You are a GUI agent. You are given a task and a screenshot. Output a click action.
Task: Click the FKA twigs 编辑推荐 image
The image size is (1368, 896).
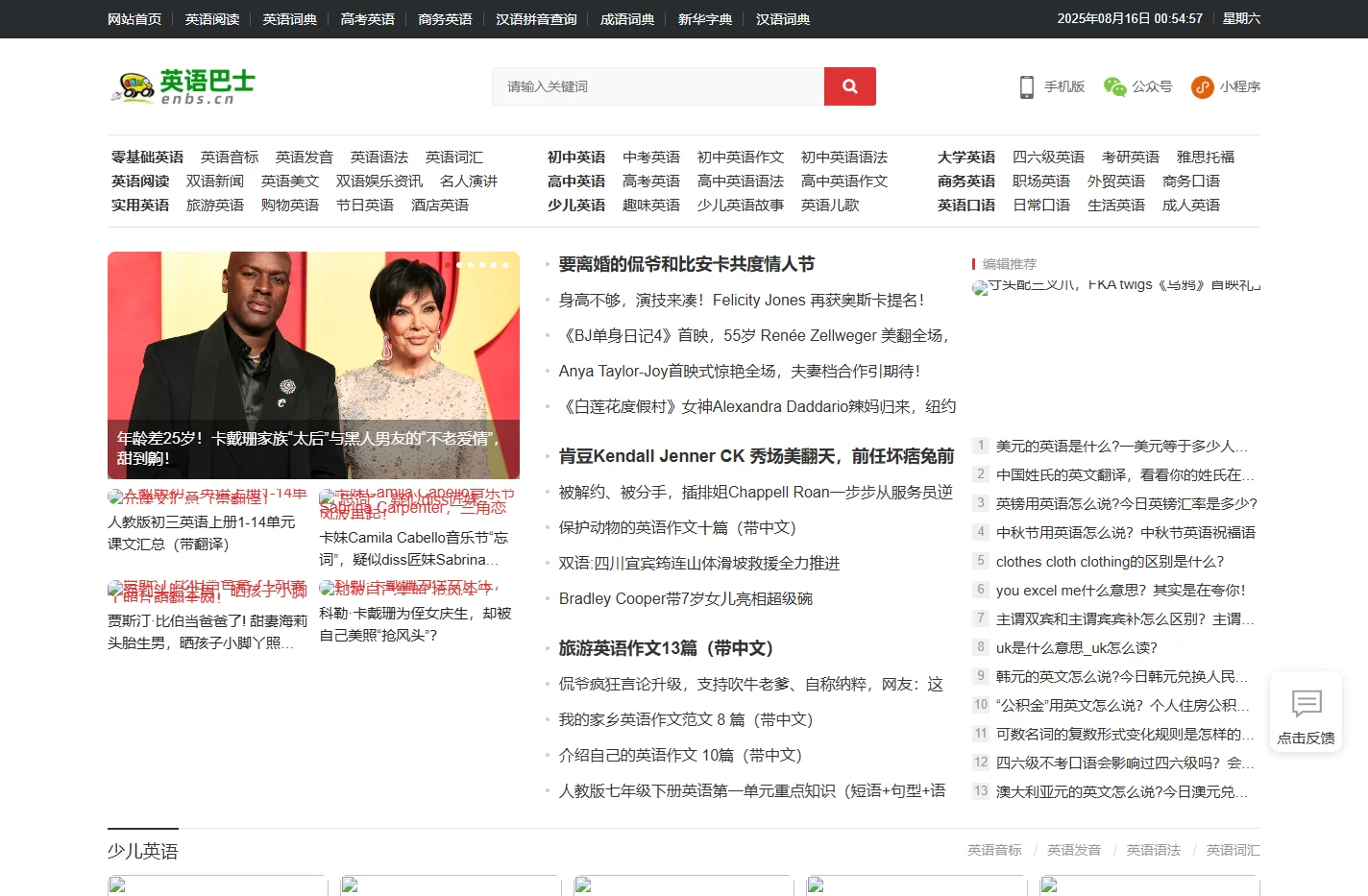coord(1116,286)
